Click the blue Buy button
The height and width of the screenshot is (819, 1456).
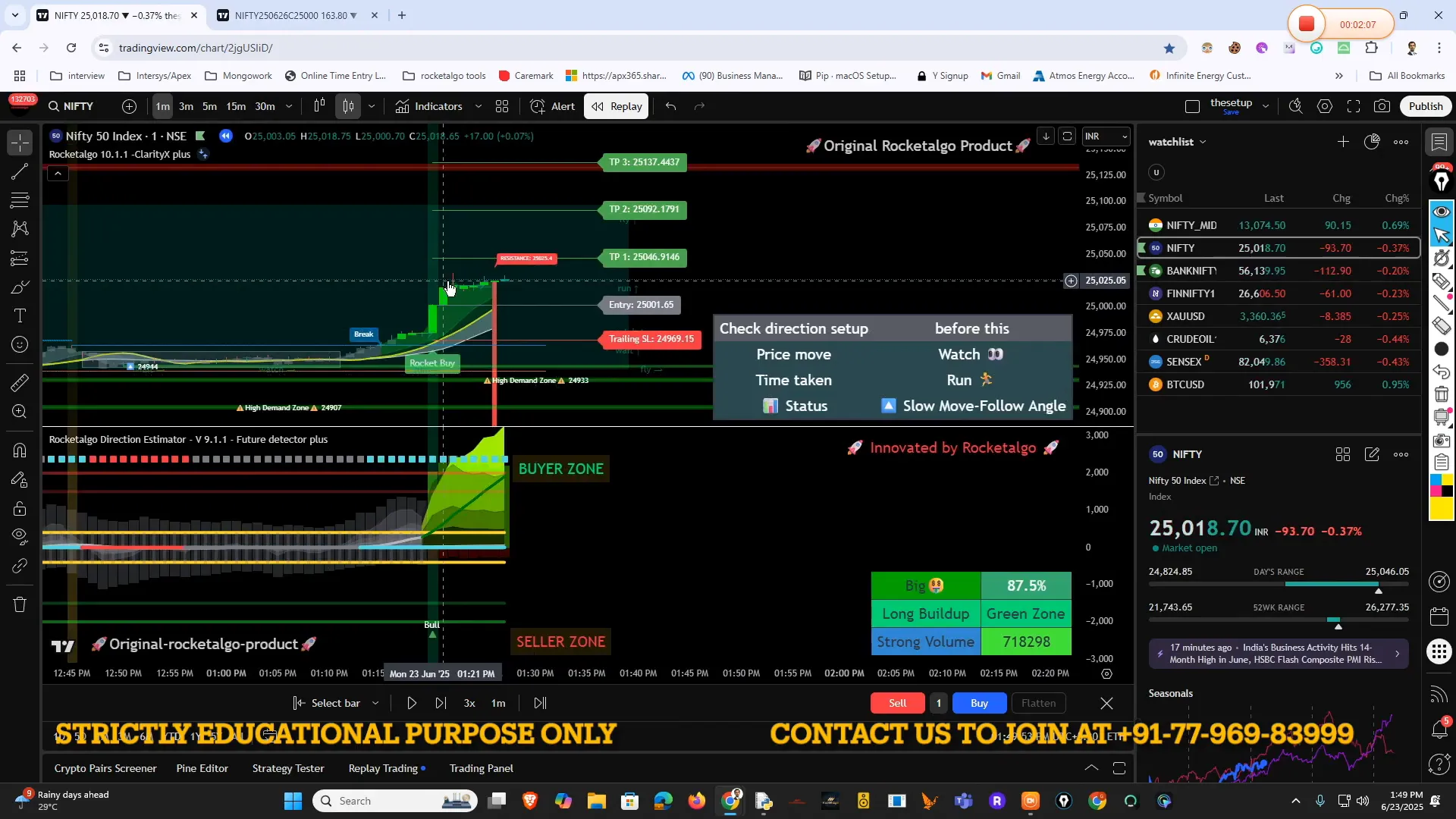click(979, 703)
